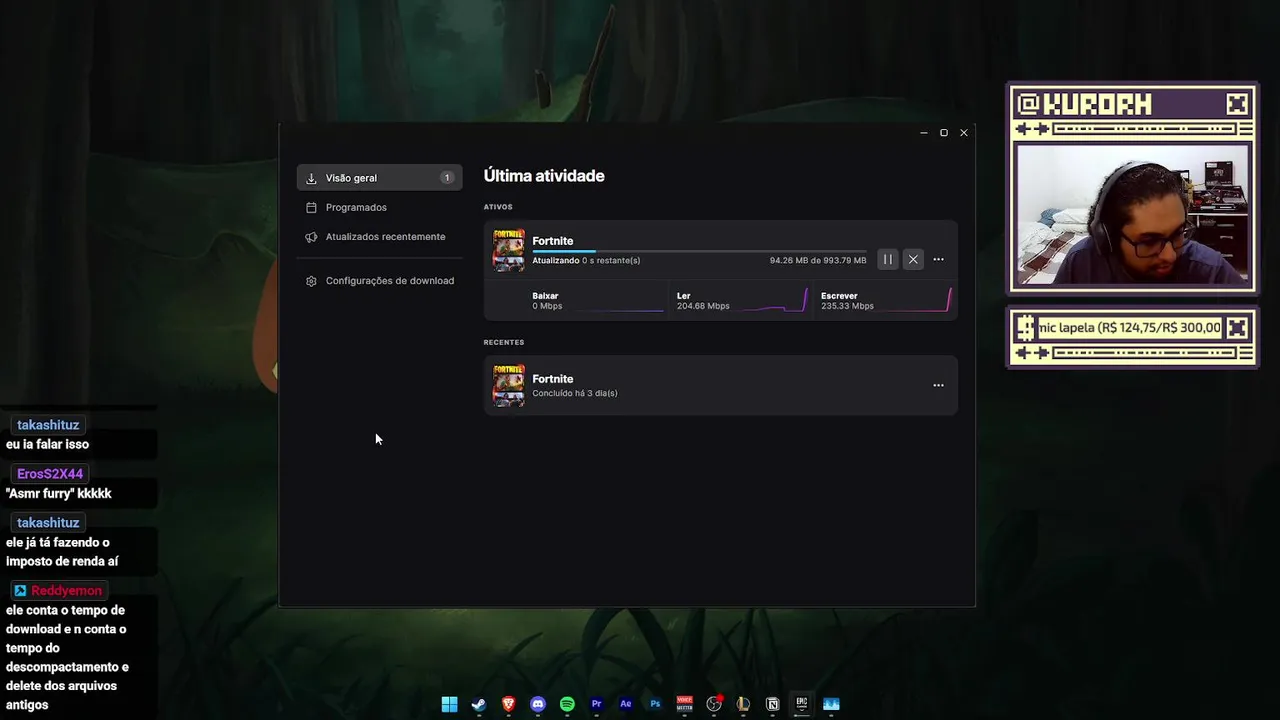Click the '94.26 MB de 993.79 MB' text
Screen dimensions: 1280x720
click(818, 260)
